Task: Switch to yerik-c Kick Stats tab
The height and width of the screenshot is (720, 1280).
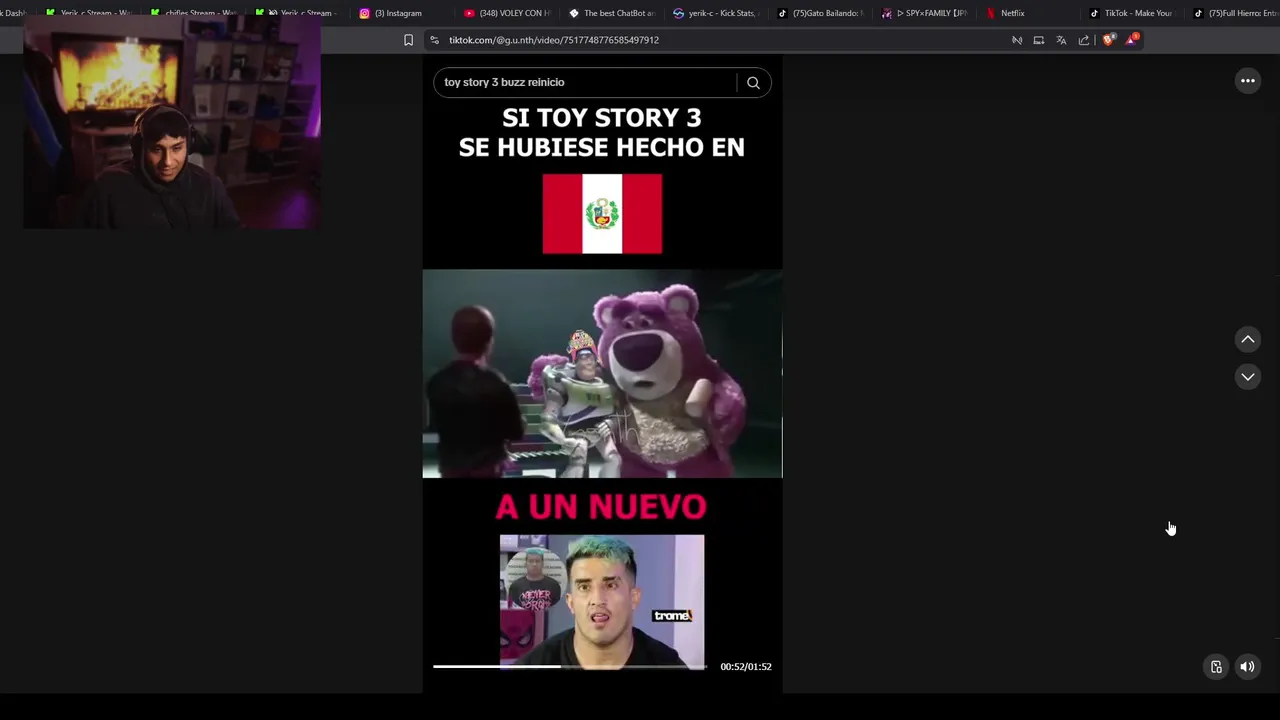Action: [717, 13]
